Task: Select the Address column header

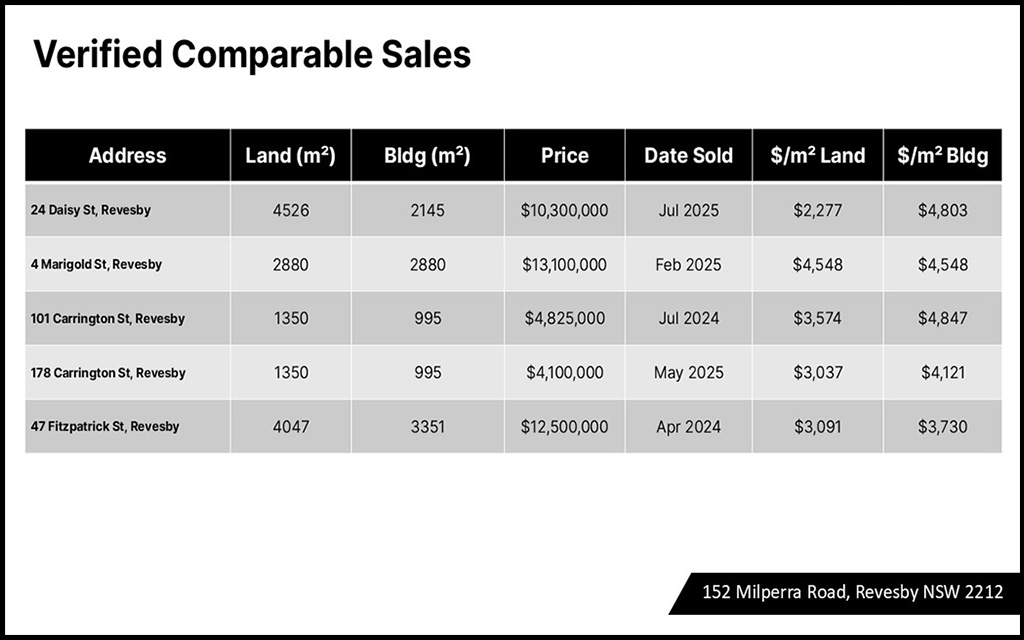Action: point(127,156)
